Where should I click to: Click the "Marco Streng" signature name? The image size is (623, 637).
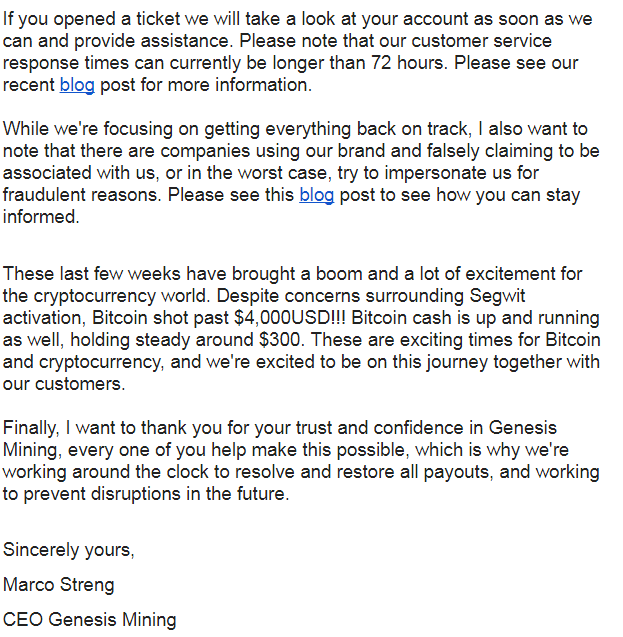click(59, 584)
